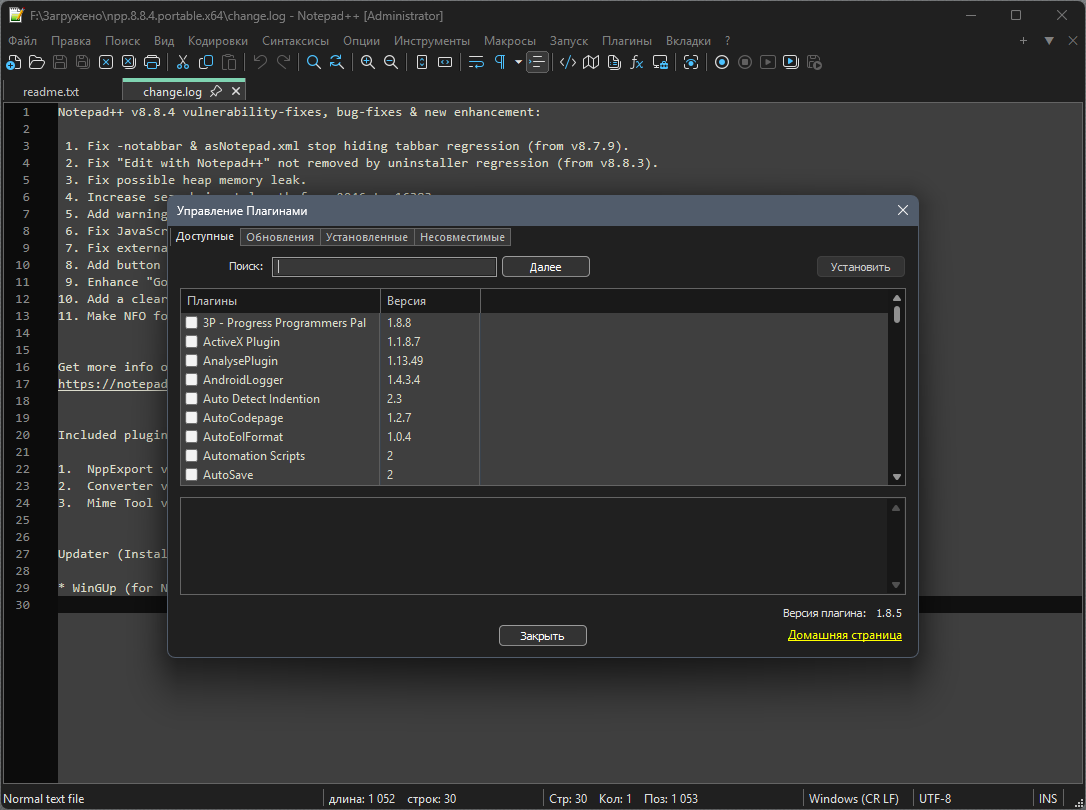Click the plugin list scrollbar thumb
1086x810 pixels.
click(x=897, y=314)
